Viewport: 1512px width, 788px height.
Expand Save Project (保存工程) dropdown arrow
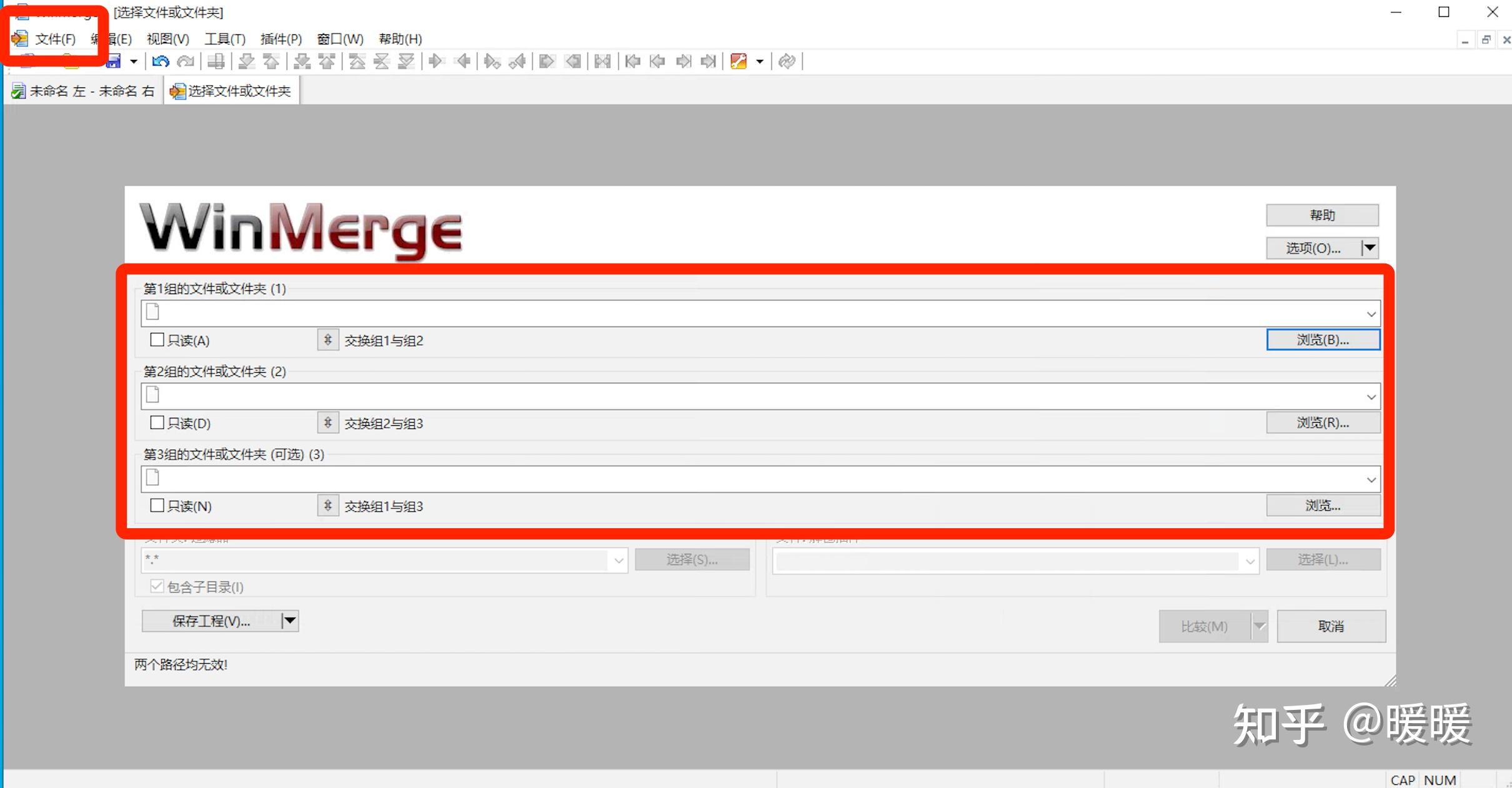pos(290,621)
